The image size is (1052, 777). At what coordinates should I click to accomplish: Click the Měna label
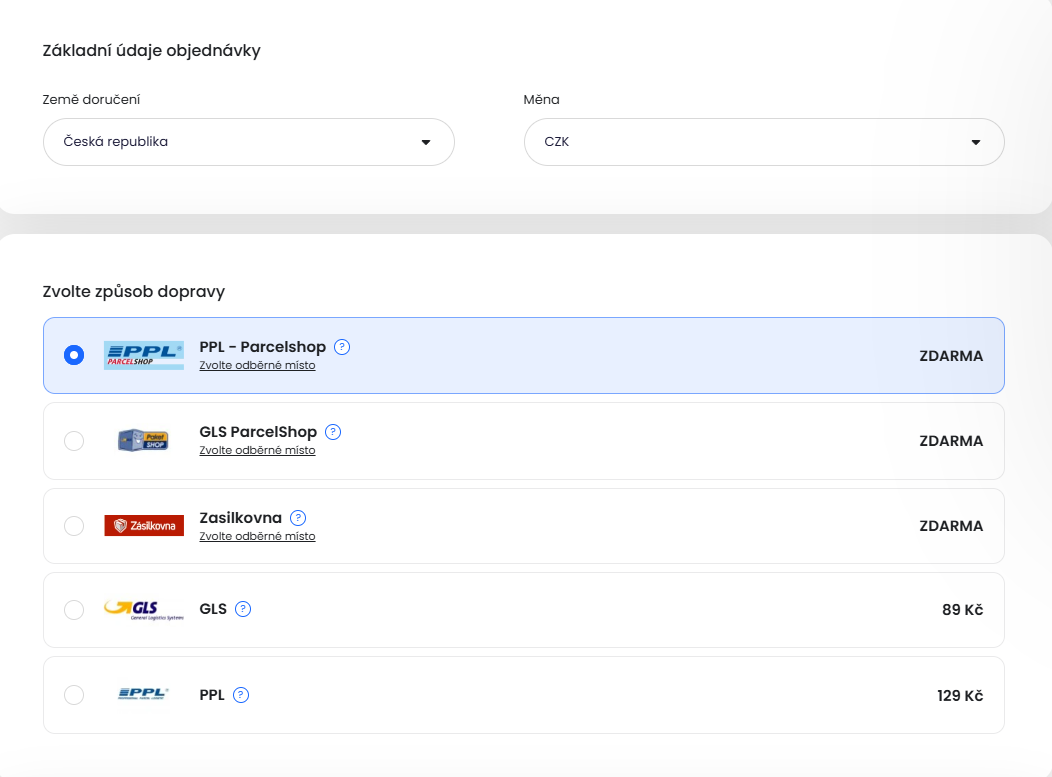pyautogui.click(x=541, y=99)
